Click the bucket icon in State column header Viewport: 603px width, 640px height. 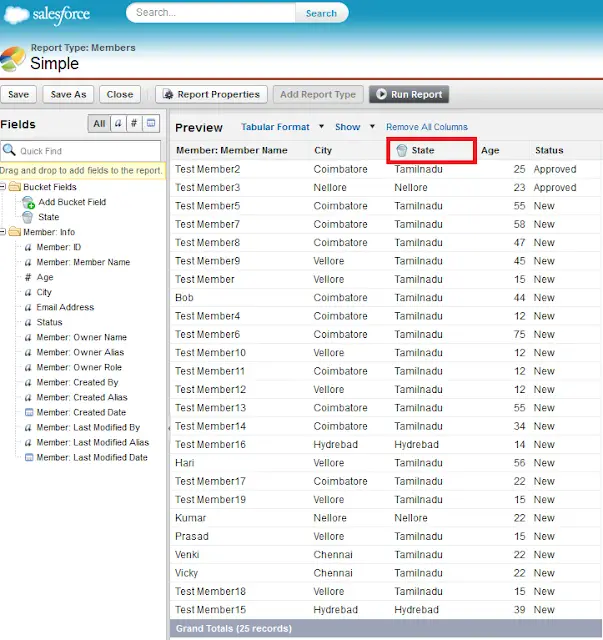(x=402, y=150)
